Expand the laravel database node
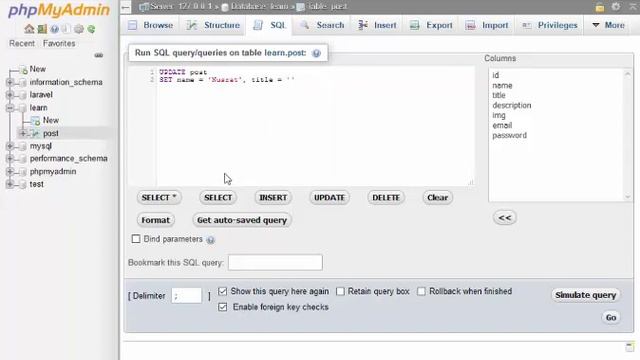The width and height of the screenshot is (640, 360). [10, 95]
